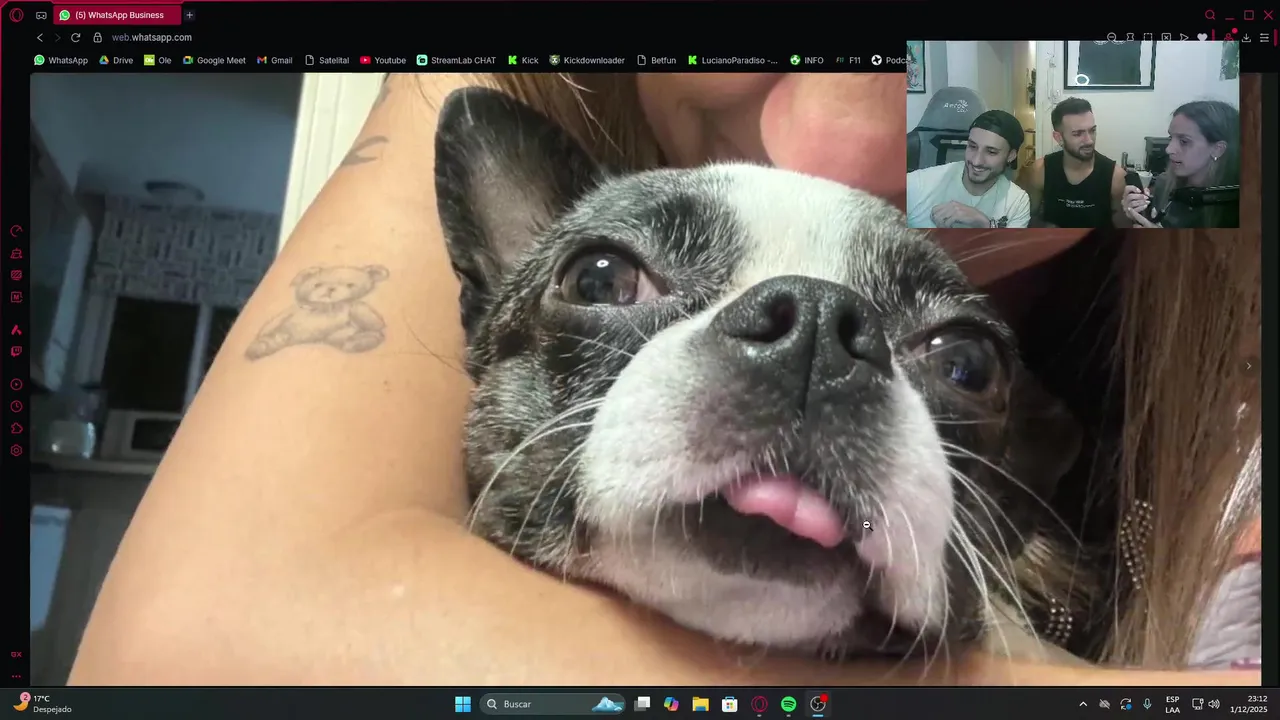Open the Kick bookmark

click(x=522, y=60)
